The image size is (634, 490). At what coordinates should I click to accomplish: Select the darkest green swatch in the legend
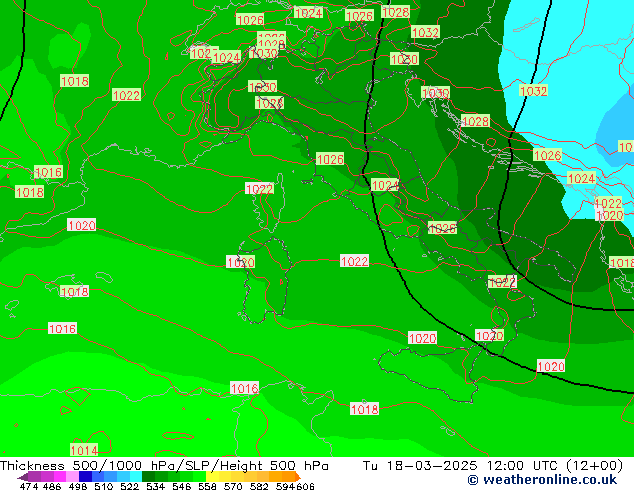(148, 477)
